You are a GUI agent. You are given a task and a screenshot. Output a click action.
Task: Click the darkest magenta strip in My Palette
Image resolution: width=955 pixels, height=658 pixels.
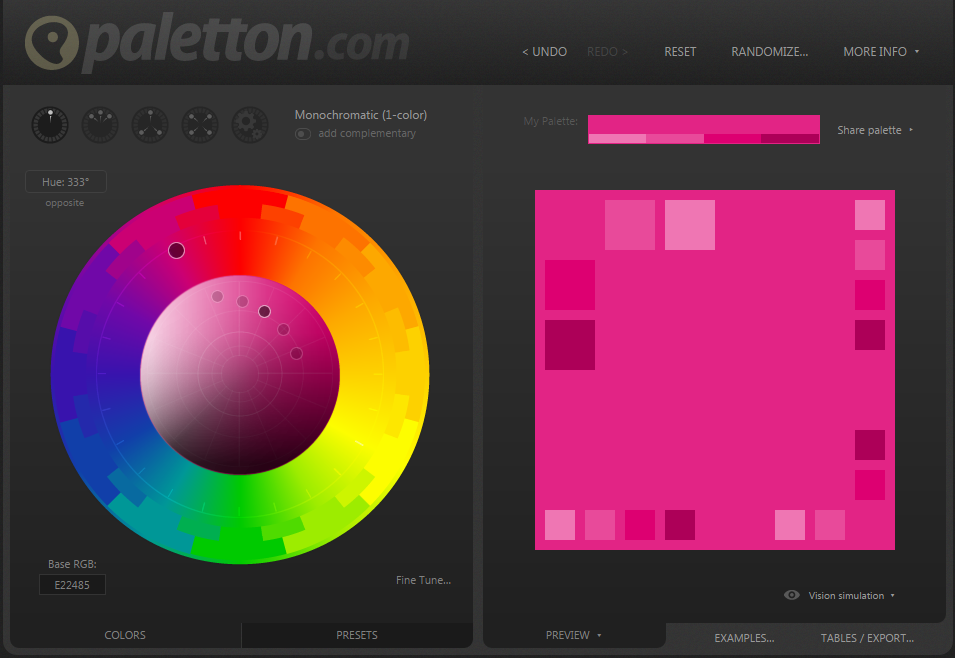point(790,139)
